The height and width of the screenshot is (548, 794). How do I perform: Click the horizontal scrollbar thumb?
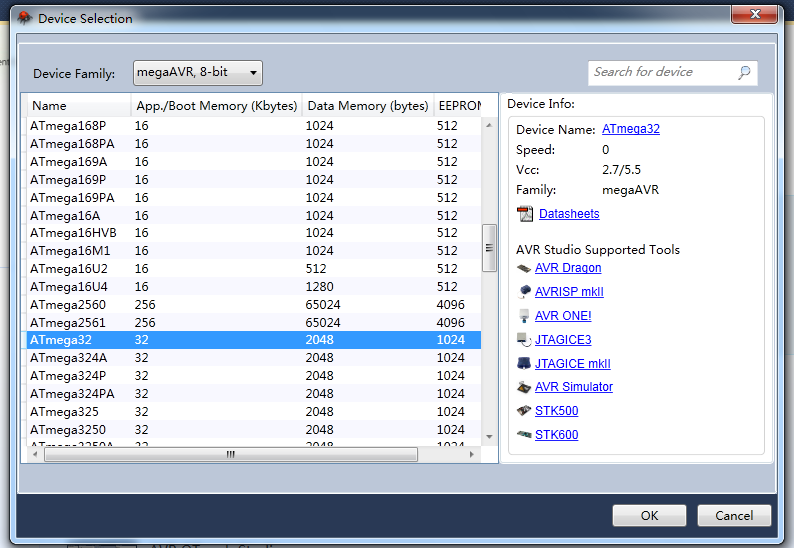coord(231,454)
